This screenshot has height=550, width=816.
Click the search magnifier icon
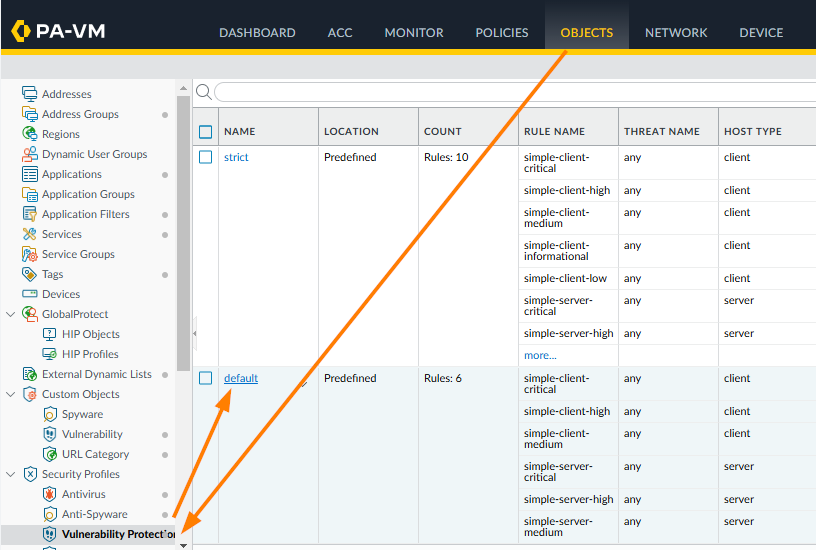[203, 92]
